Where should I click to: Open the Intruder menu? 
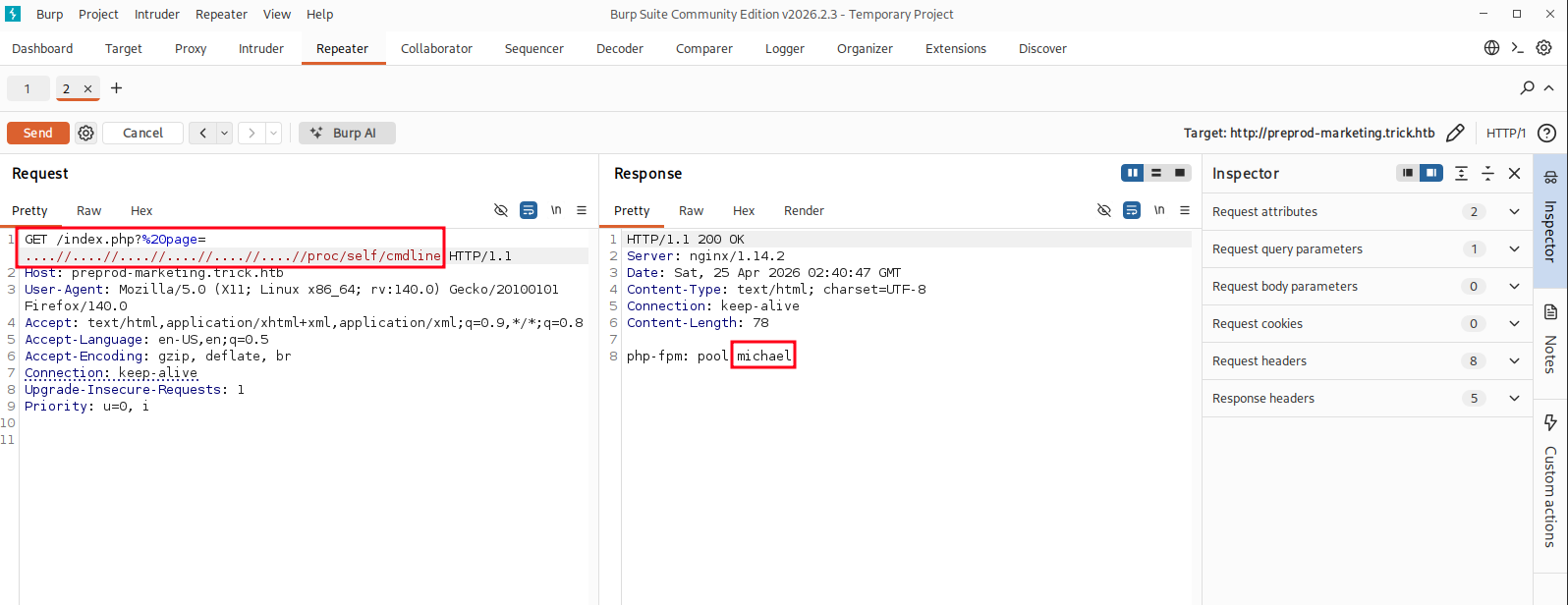[x=157, y=14]
